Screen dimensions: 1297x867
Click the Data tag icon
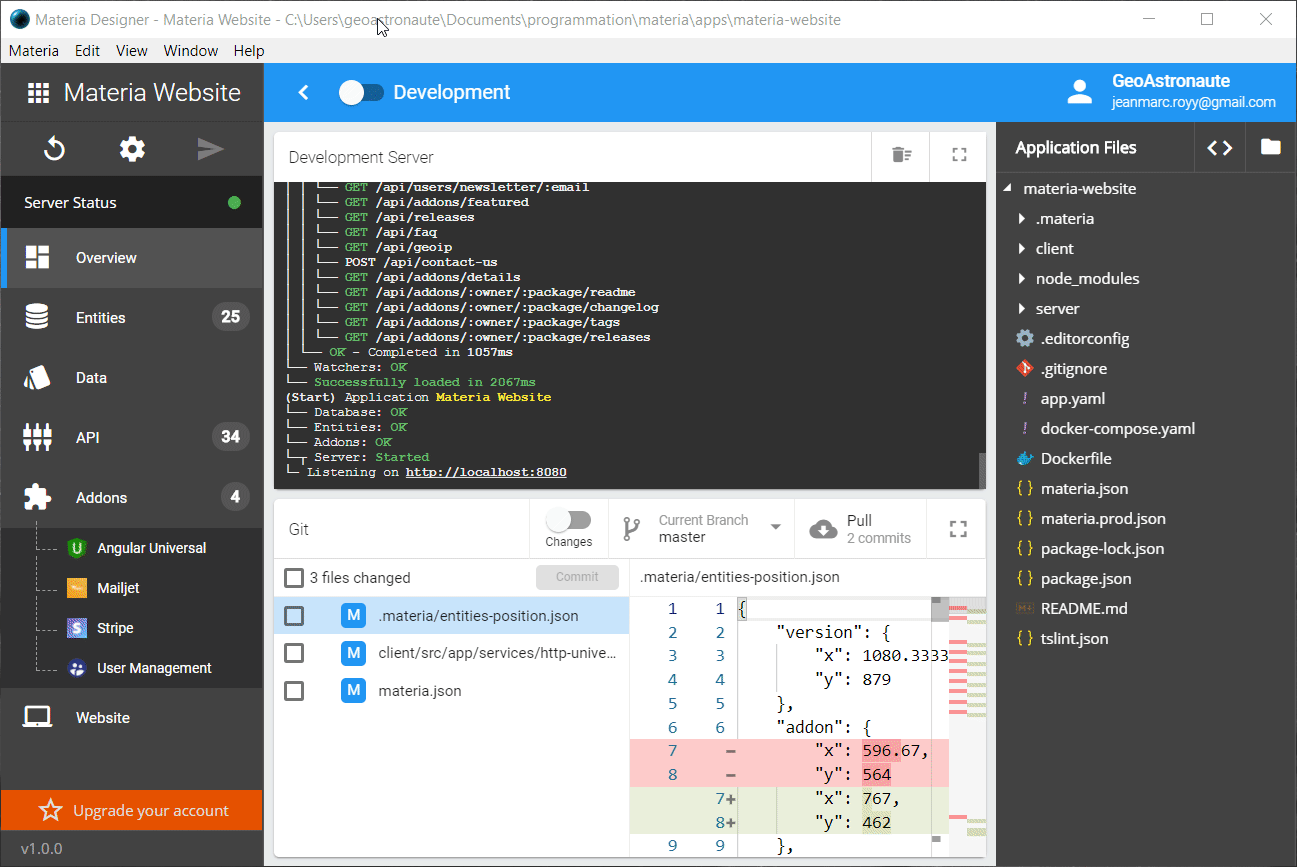37,378
